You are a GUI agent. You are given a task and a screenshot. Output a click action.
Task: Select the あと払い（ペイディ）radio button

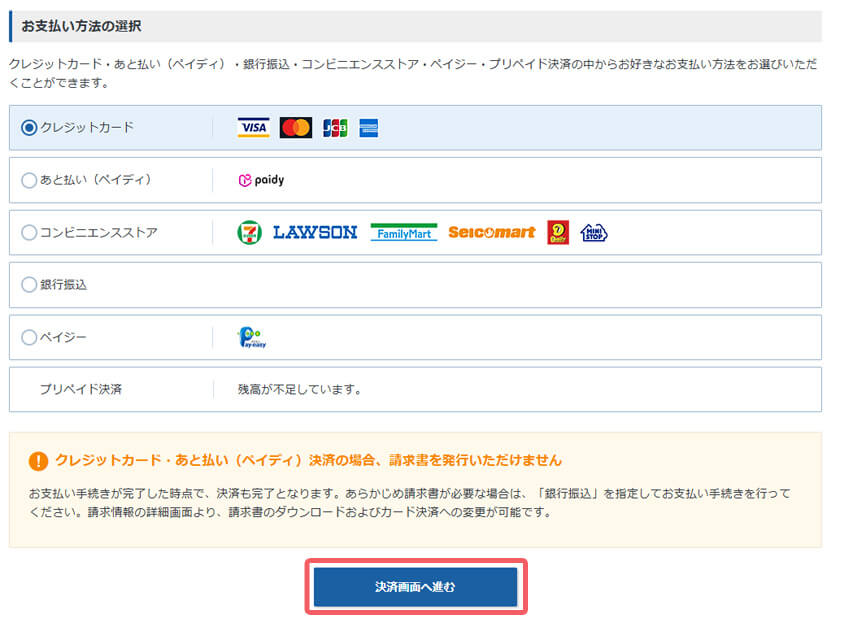(29, 180)
